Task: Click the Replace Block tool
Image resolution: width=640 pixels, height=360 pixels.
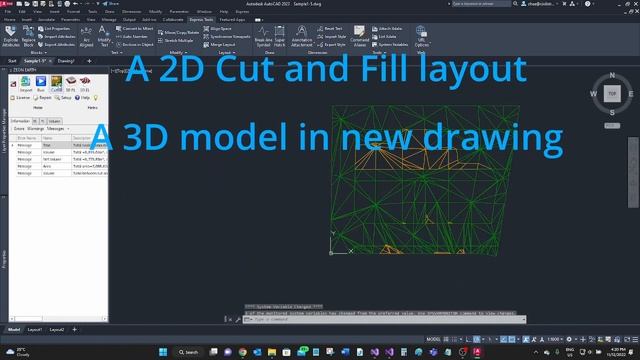Action: point(28,36)
